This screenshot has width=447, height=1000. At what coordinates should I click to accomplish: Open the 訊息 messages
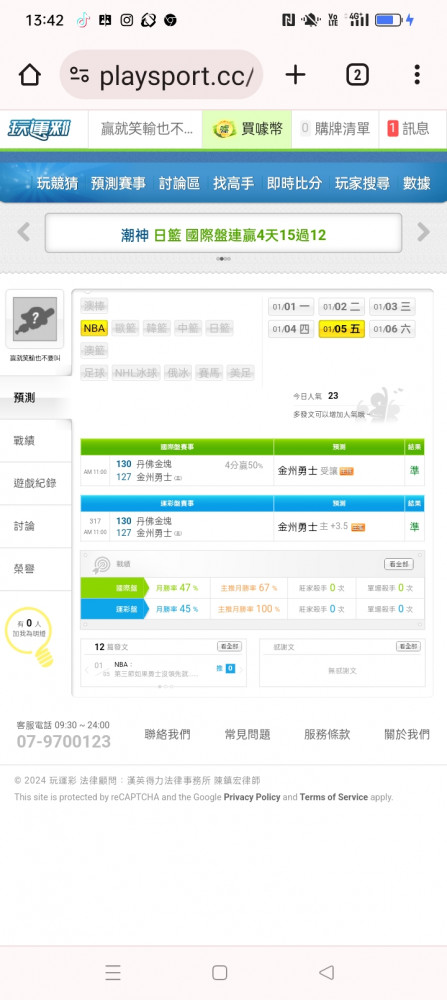[x=409, y=129]
